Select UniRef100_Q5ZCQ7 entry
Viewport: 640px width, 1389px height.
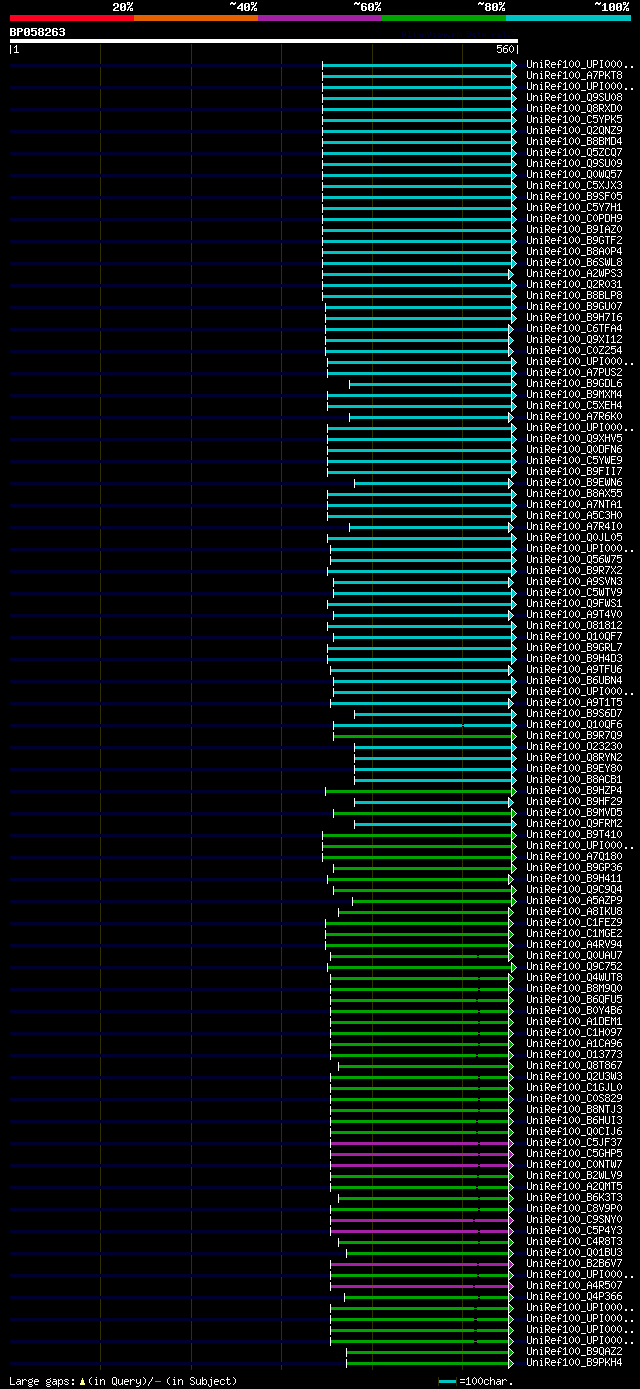pyautogui.click(x=574, y=152)
